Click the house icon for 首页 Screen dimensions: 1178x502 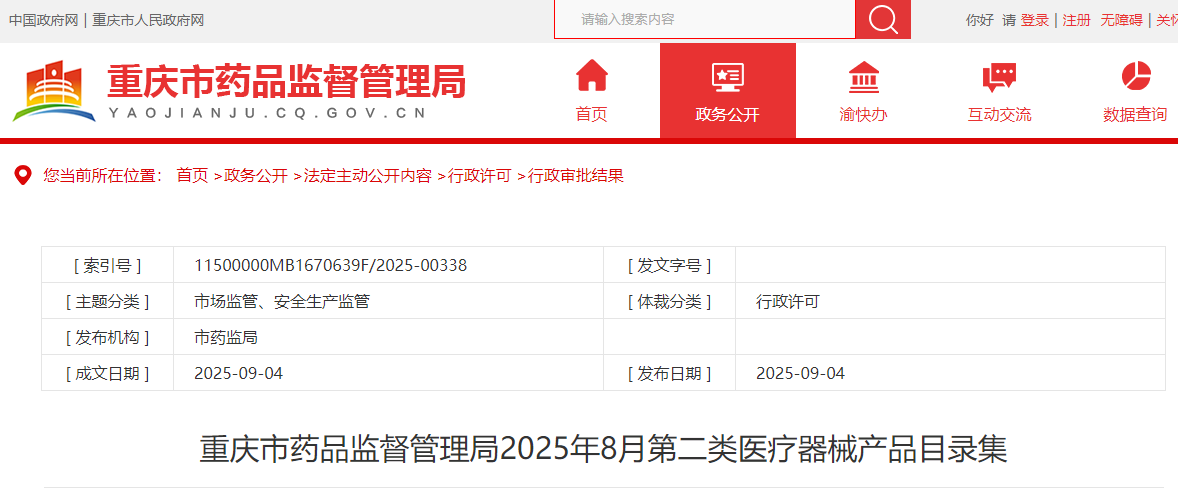[591, 76]
